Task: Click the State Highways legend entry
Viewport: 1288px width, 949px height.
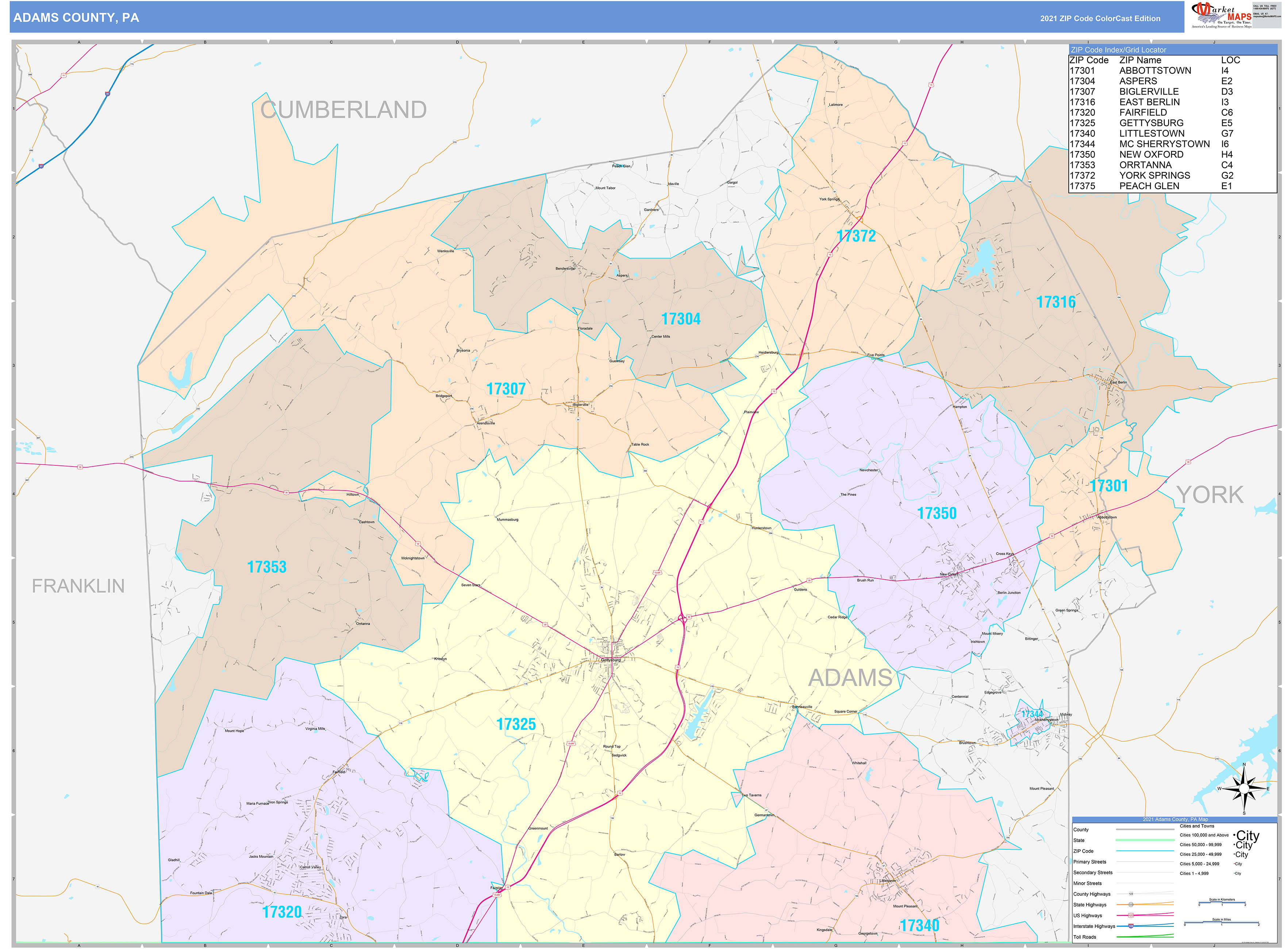Action: click(x=1123, y=904)
